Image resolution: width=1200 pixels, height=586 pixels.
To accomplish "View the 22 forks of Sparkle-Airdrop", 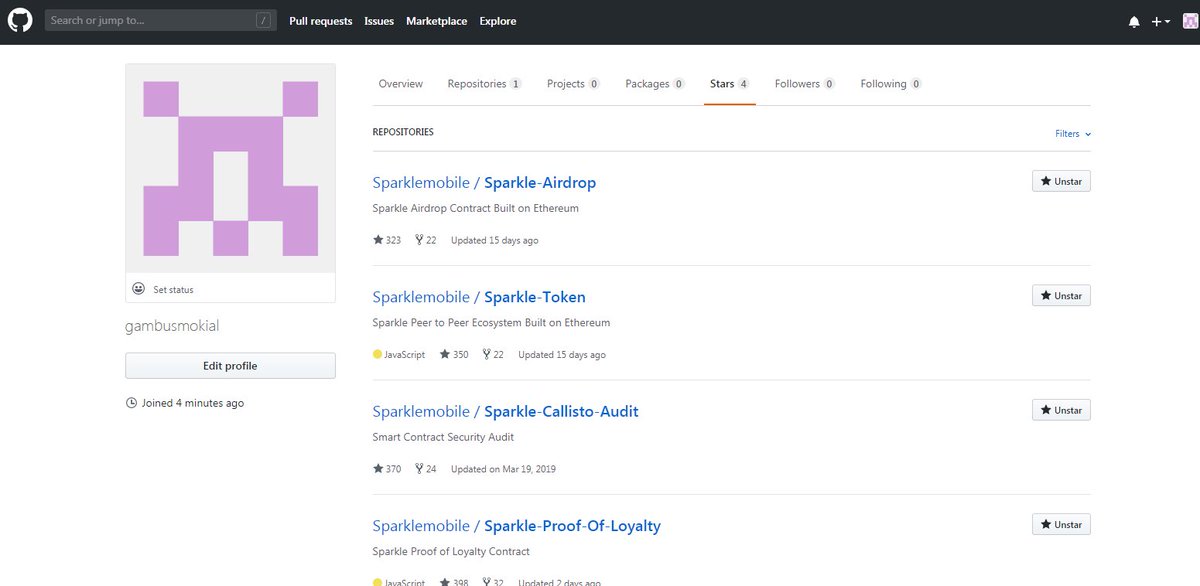I will 425,240.
